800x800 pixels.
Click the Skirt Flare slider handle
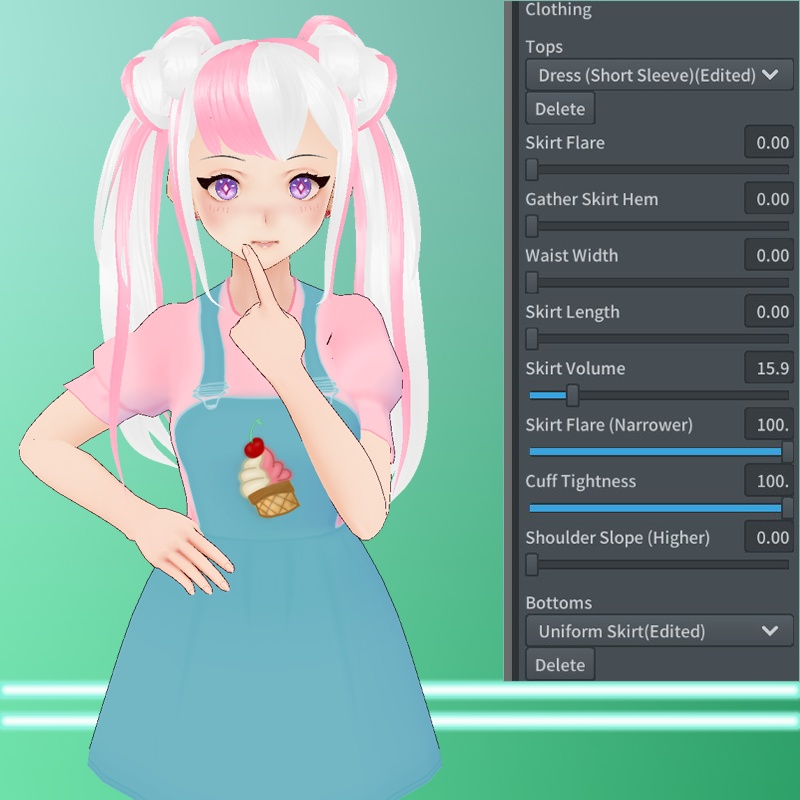(x=534, y=170)
